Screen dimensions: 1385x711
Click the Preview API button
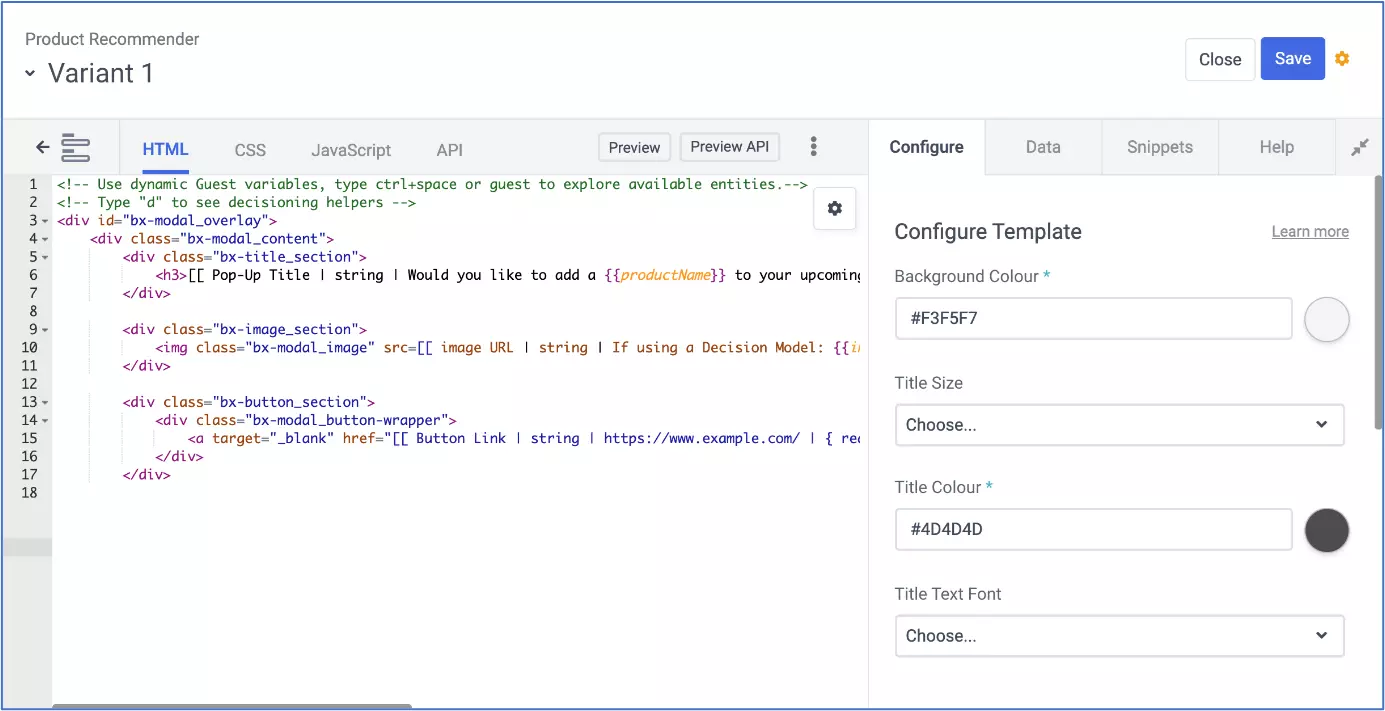[x=730, y=147]
